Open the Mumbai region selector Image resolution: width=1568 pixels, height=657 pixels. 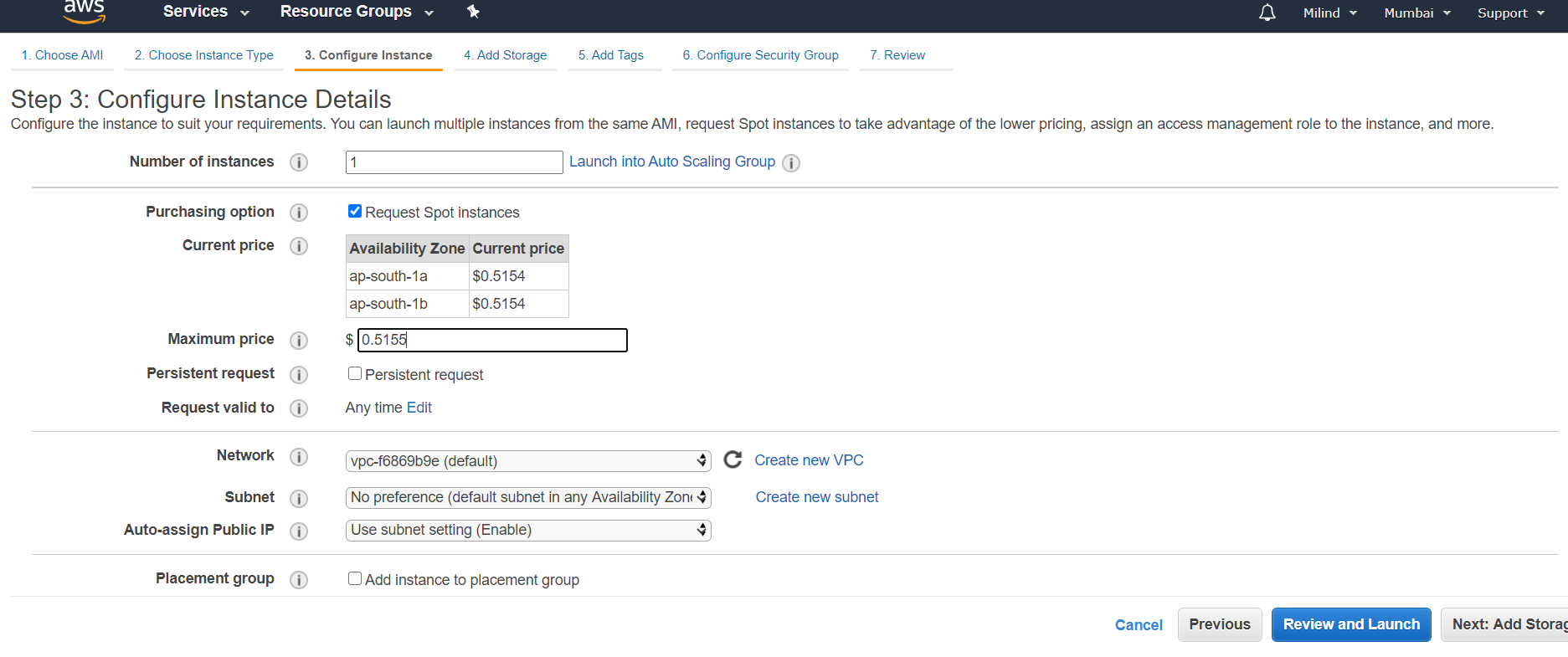[x=1416, y=13]
